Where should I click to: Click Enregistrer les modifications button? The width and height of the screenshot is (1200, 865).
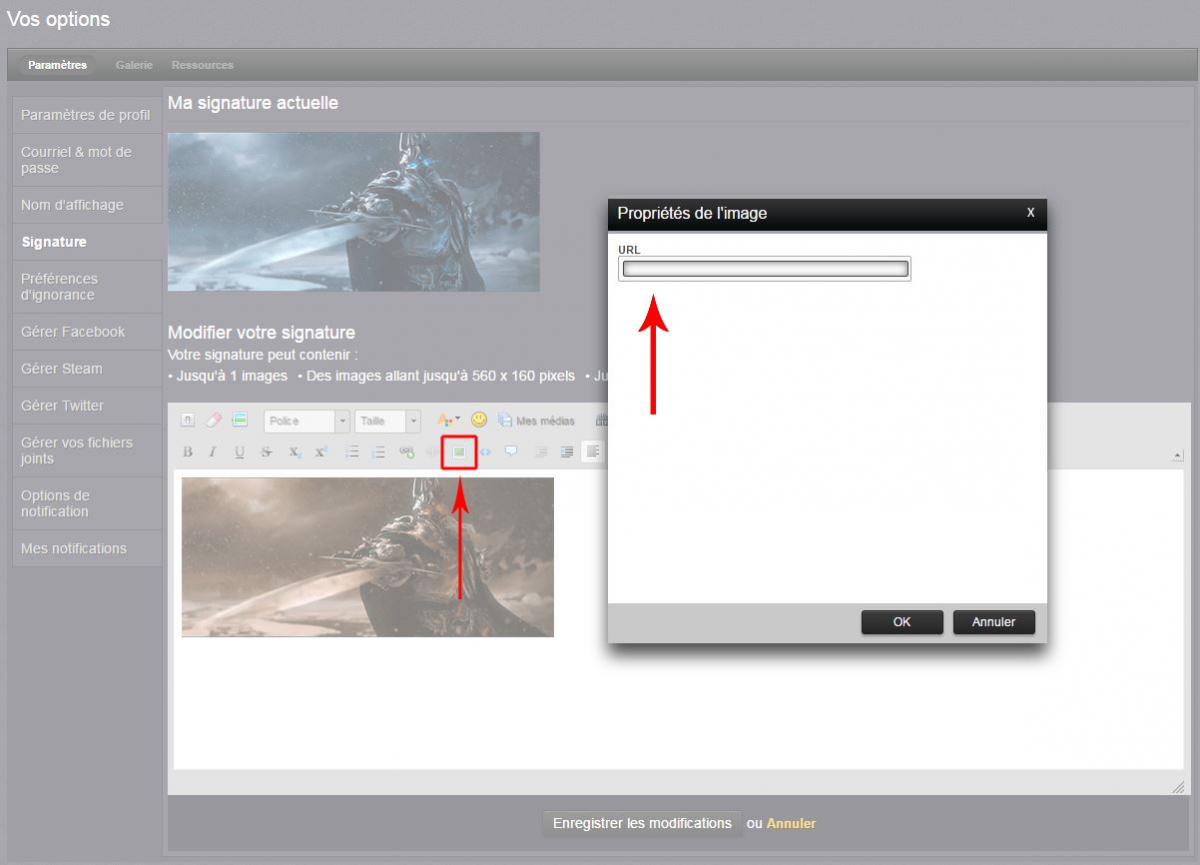pos(641,823)
